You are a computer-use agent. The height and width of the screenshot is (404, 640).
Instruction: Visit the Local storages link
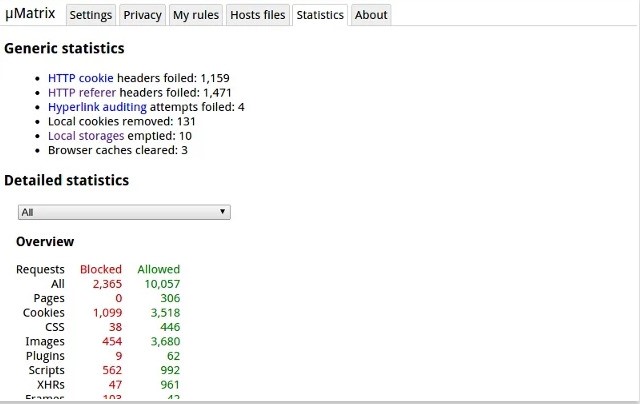pyautogui.click(x=86, y=136)
